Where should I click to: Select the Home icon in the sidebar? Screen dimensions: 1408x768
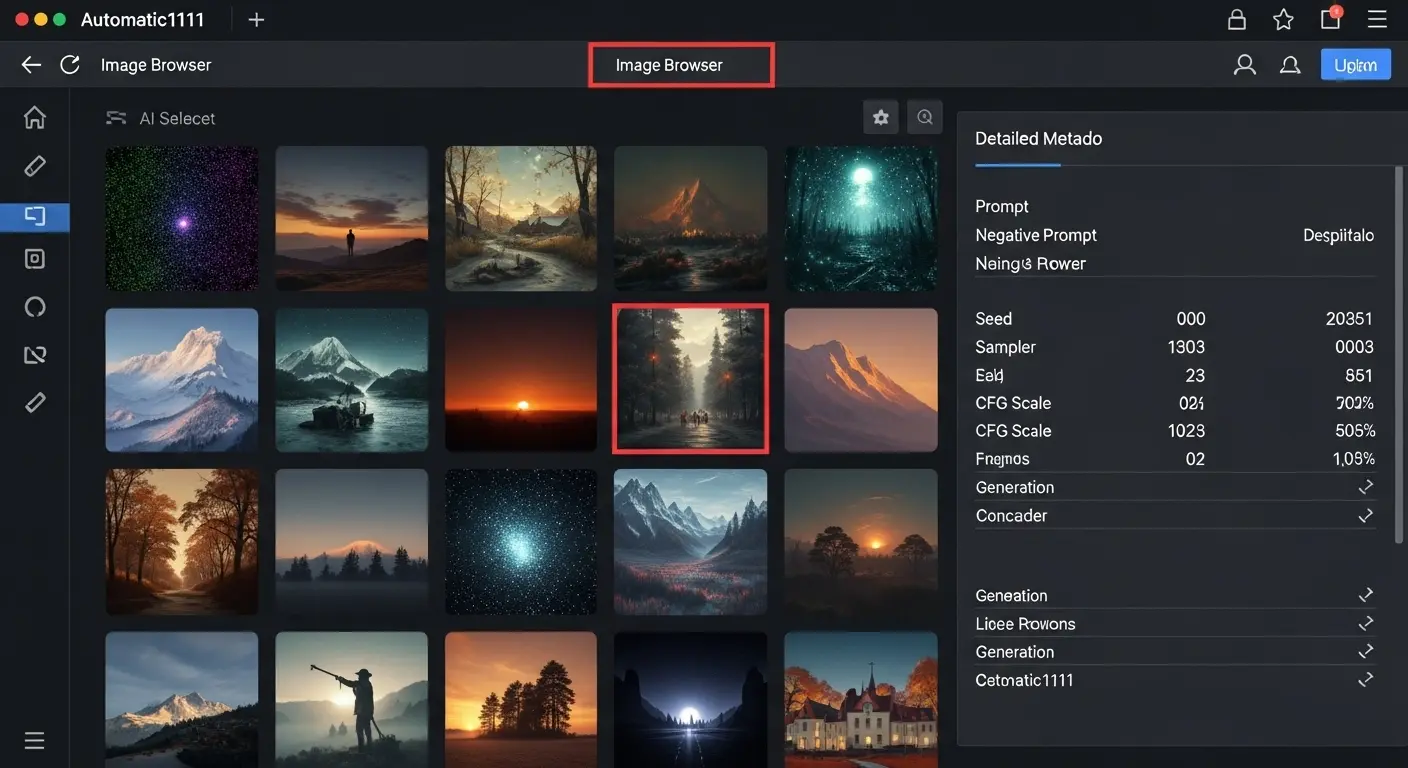pyautogui.click(x=34, y=117)
